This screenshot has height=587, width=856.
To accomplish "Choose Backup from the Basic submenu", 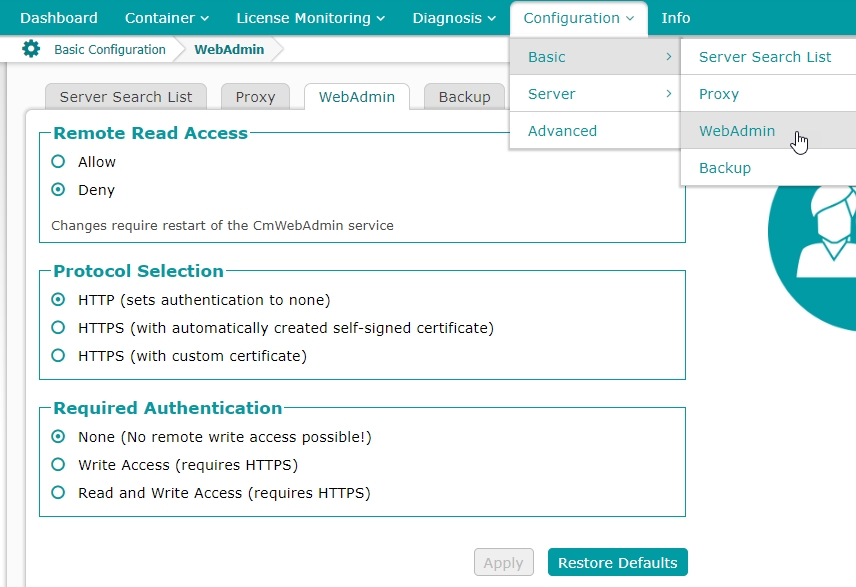I will [x=725, y=168].
